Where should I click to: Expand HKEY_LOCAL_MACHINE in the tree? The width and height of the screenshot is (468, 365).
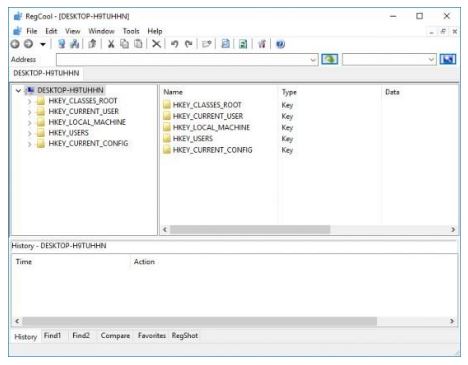point(29,122)
